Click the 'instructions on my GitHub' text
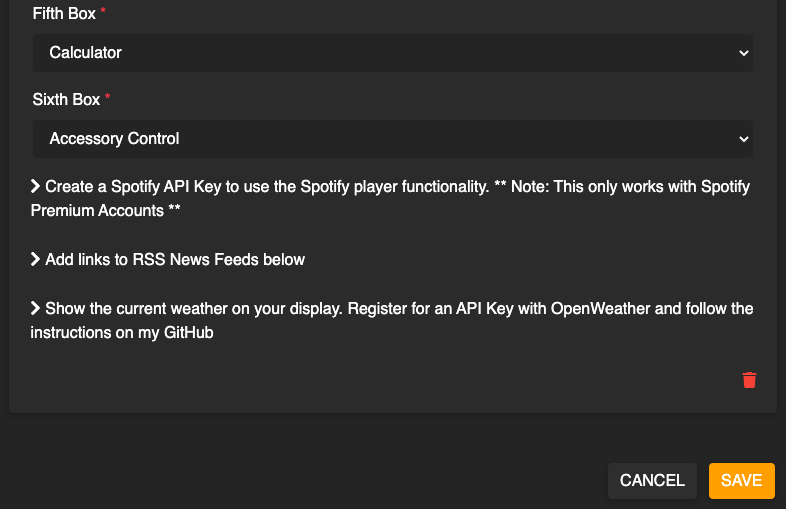The height and width of the screenshot is (509, 786). pyautogui.click(x=122, y=332)
